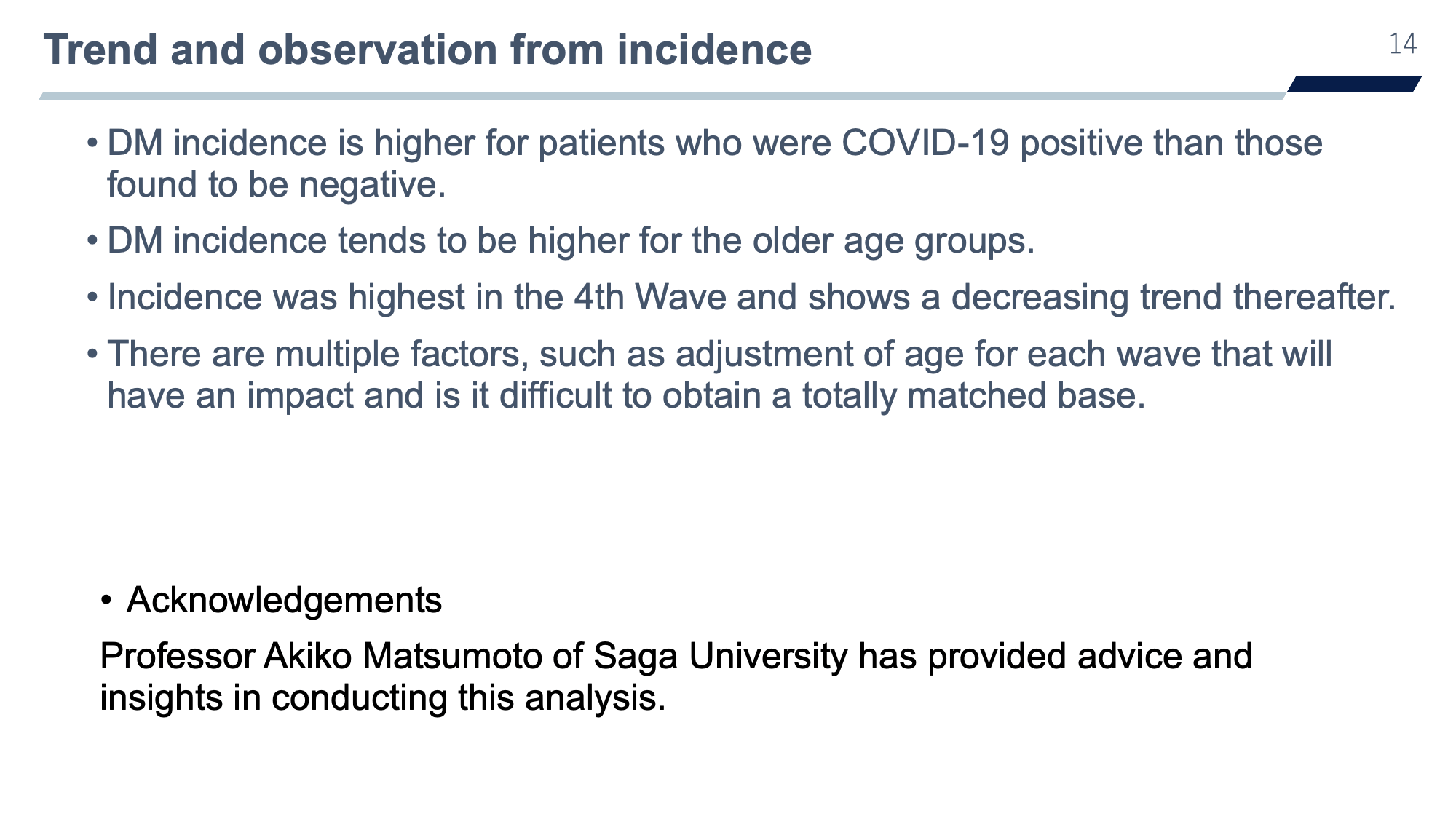
Task: Click the dark navy accent bar
Action: [1354, 84]
